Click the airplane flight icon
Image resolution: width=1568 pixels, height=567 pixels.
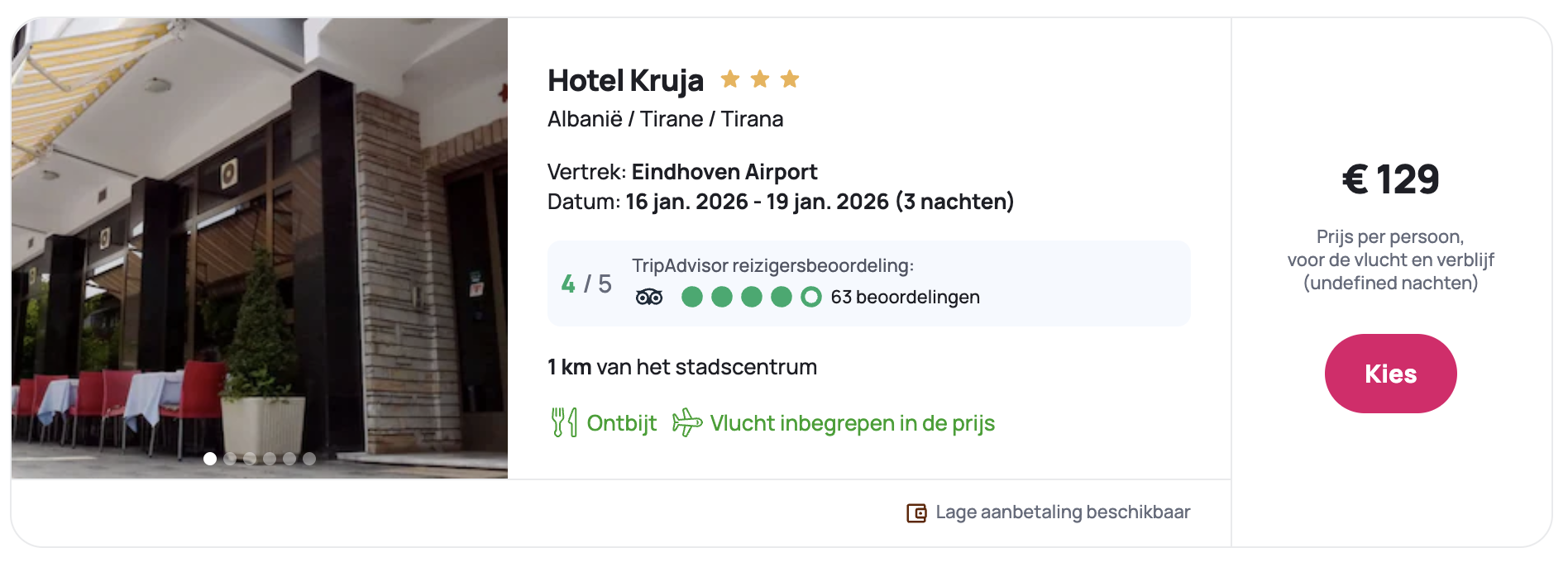pyautogui.click(x=686, y=422)
